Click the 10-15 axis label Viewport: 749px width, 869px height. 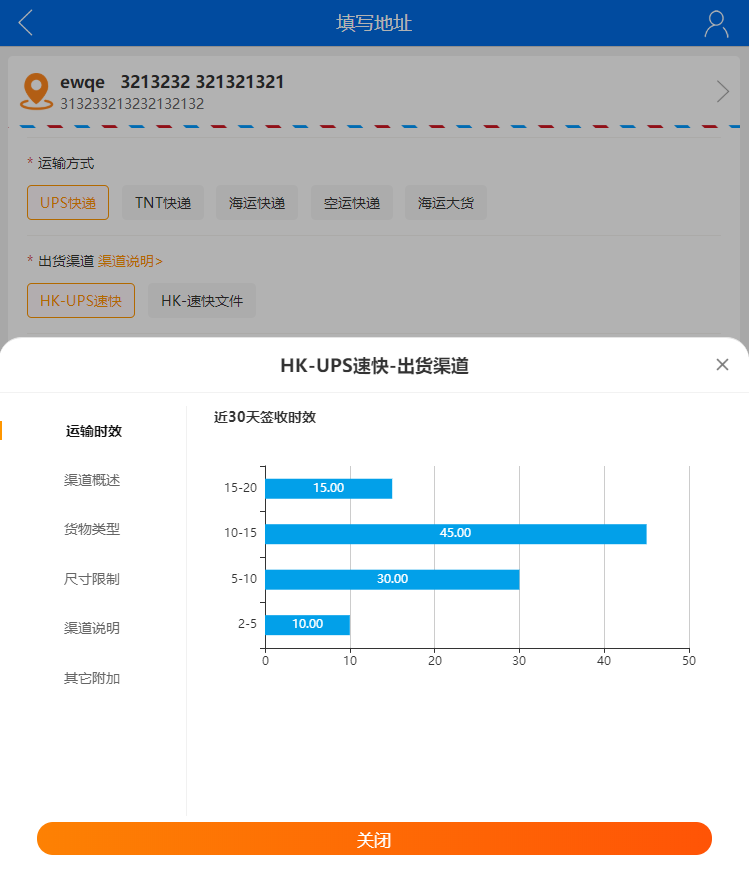[x=241, y=533]
